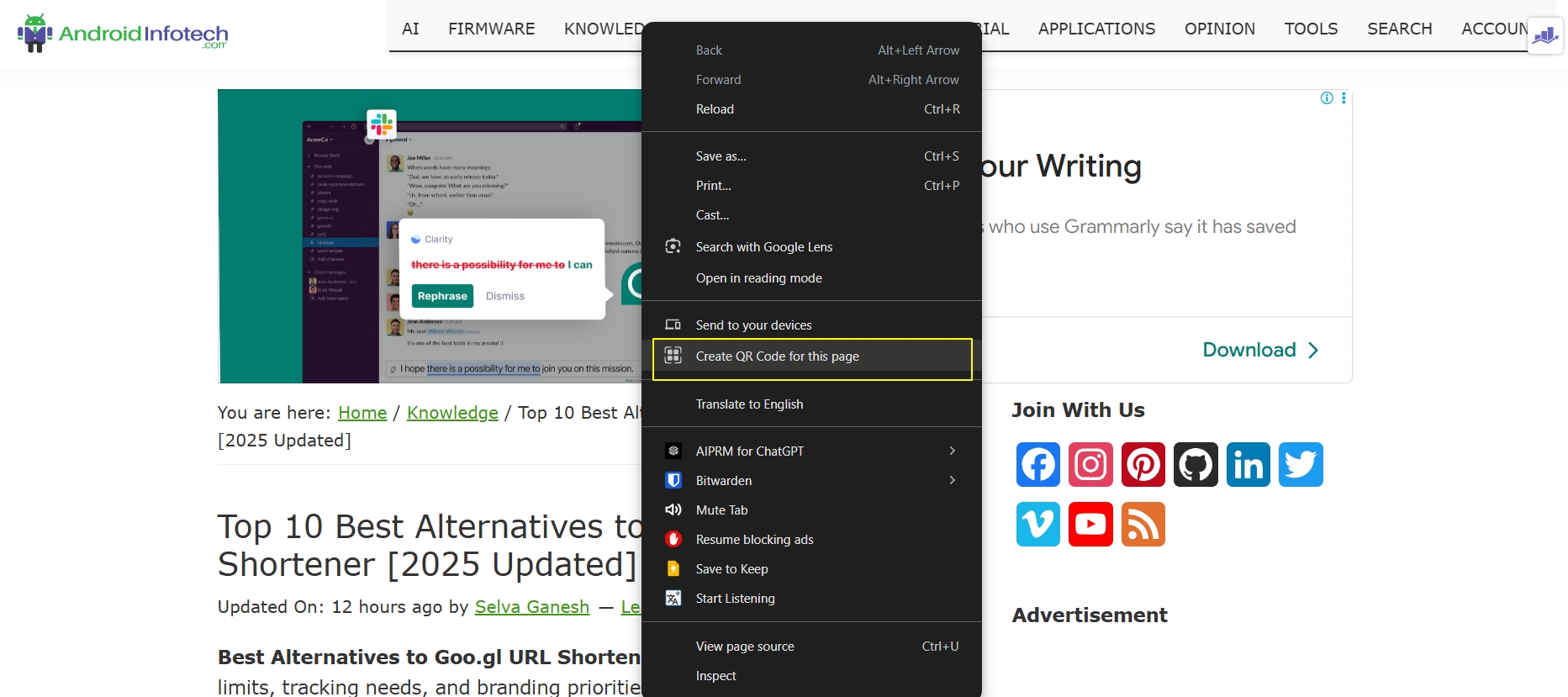
Task: Click the Facebook social icon
Action: tap(1037, 464)
